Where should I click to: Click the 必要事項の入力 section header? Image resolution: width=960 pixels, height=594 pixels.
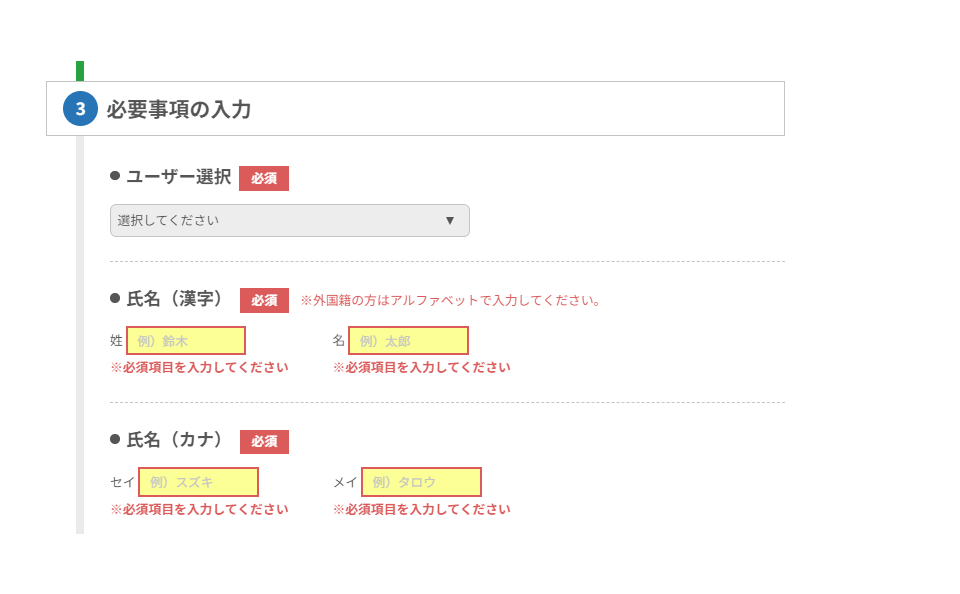pyautogui.click(x=179, y=109)
